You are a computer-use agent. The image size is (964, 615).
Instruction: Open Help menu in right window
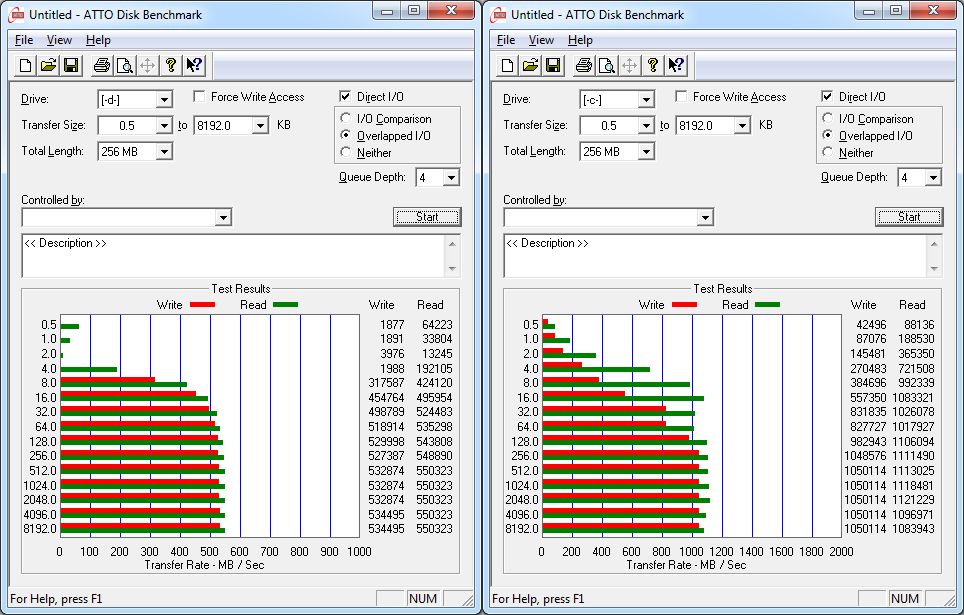580,40
